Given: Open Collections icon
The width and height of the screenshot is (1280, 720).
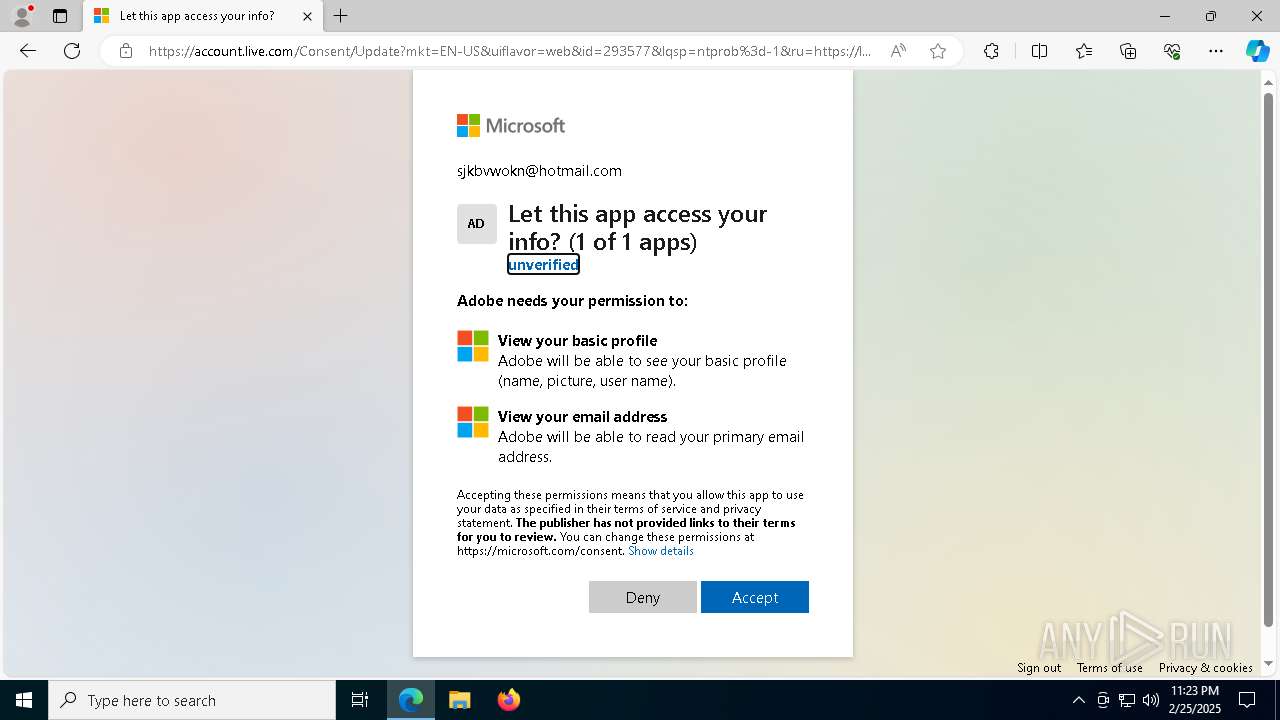Looking at the screenshot, I should (1128, 51).
